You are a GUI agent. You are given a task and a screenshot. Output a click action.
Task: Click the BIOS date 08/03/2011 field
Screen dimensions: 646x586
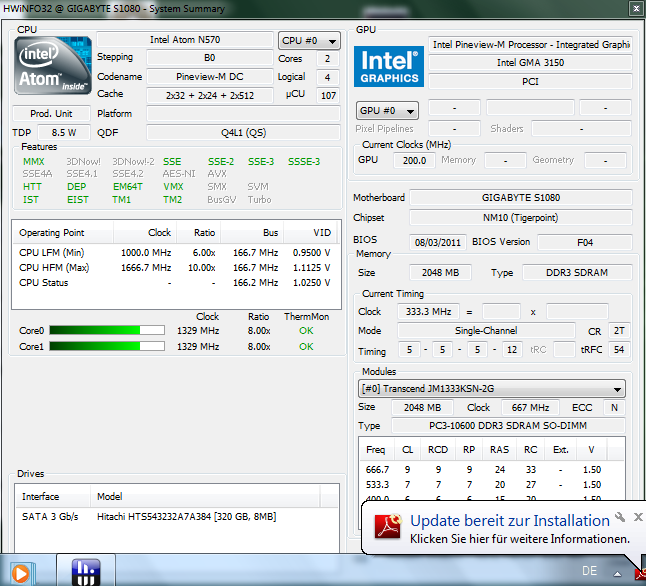[438, 242]
